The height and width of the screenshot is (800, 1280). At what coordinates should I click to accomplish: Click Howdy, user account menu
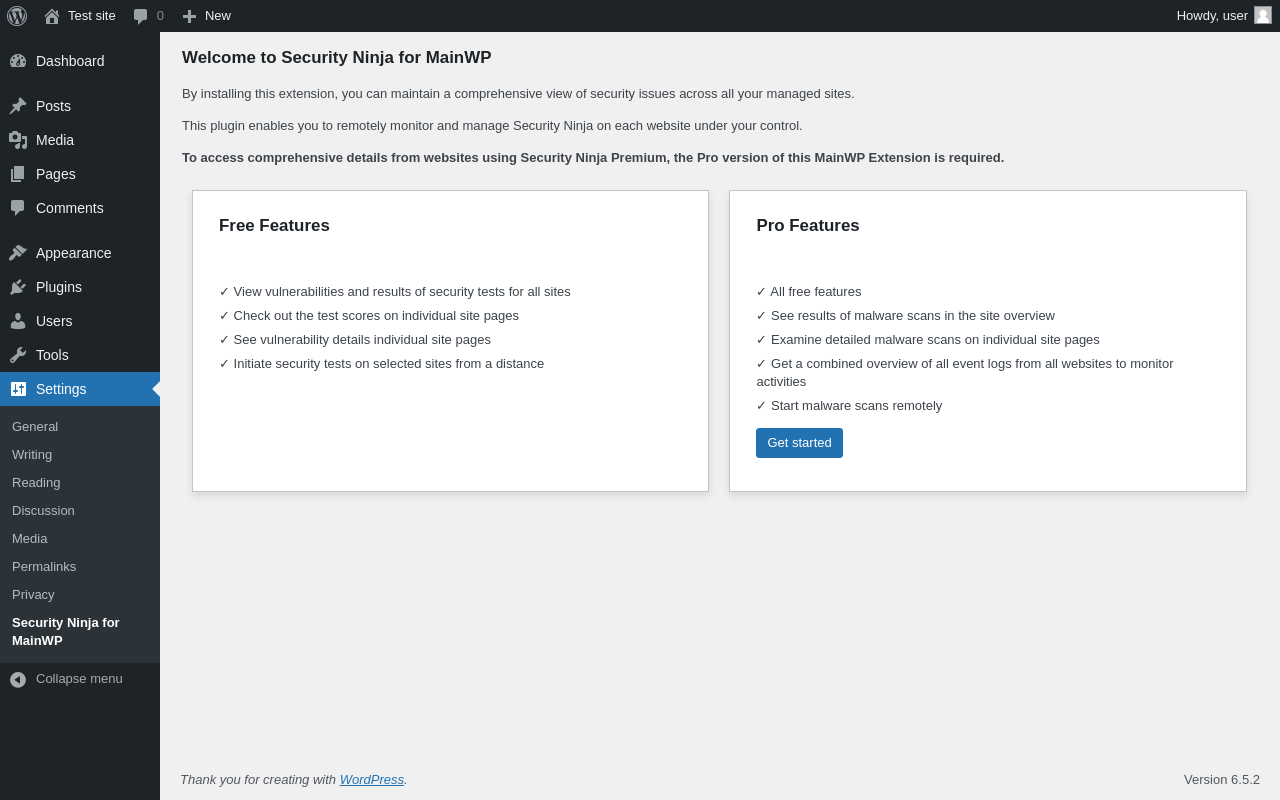[x=1224, y=16]
